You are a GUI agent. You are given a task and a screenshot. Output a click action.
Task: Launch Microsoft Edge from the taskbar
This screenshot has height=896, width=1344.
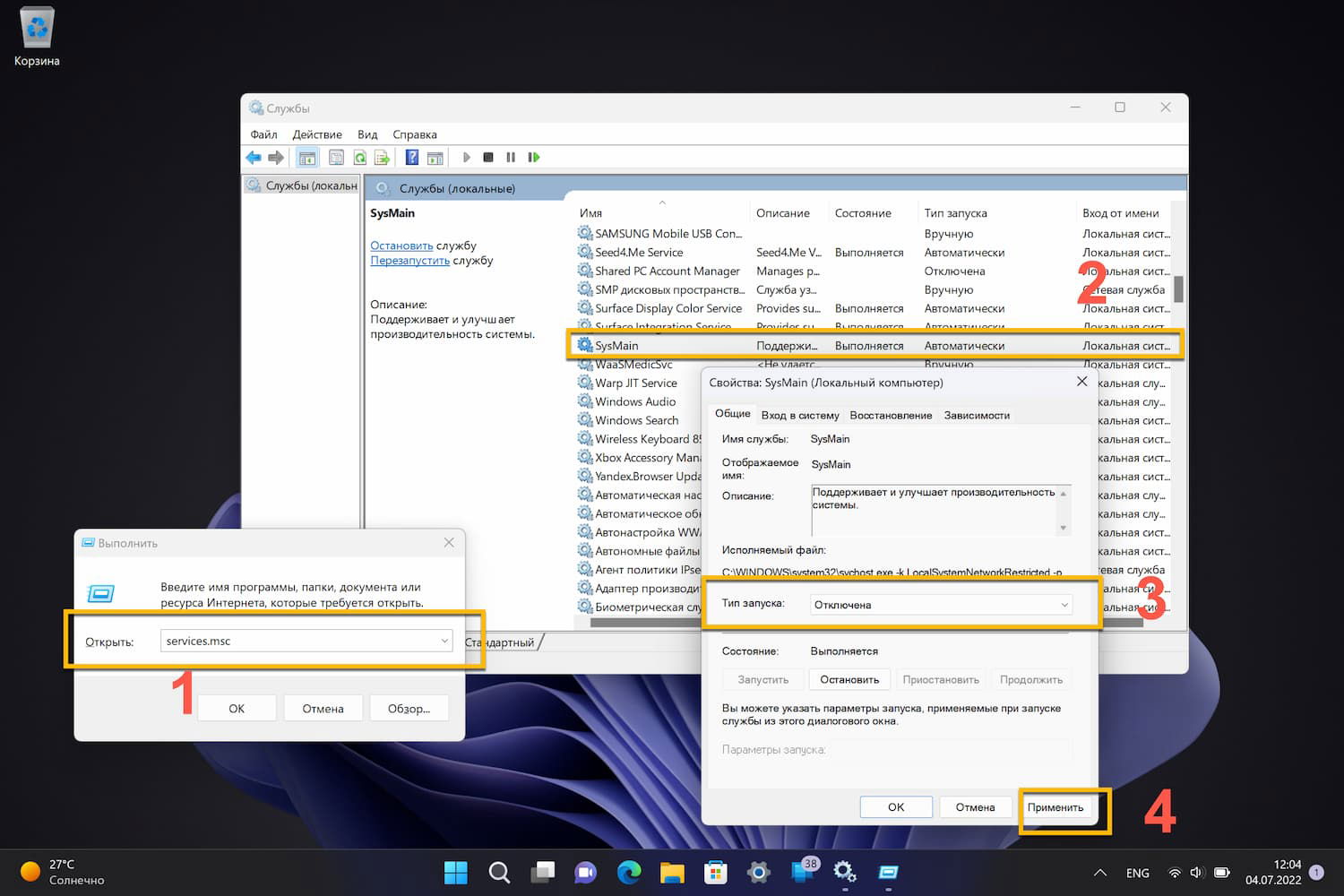(x=629, y=872)
